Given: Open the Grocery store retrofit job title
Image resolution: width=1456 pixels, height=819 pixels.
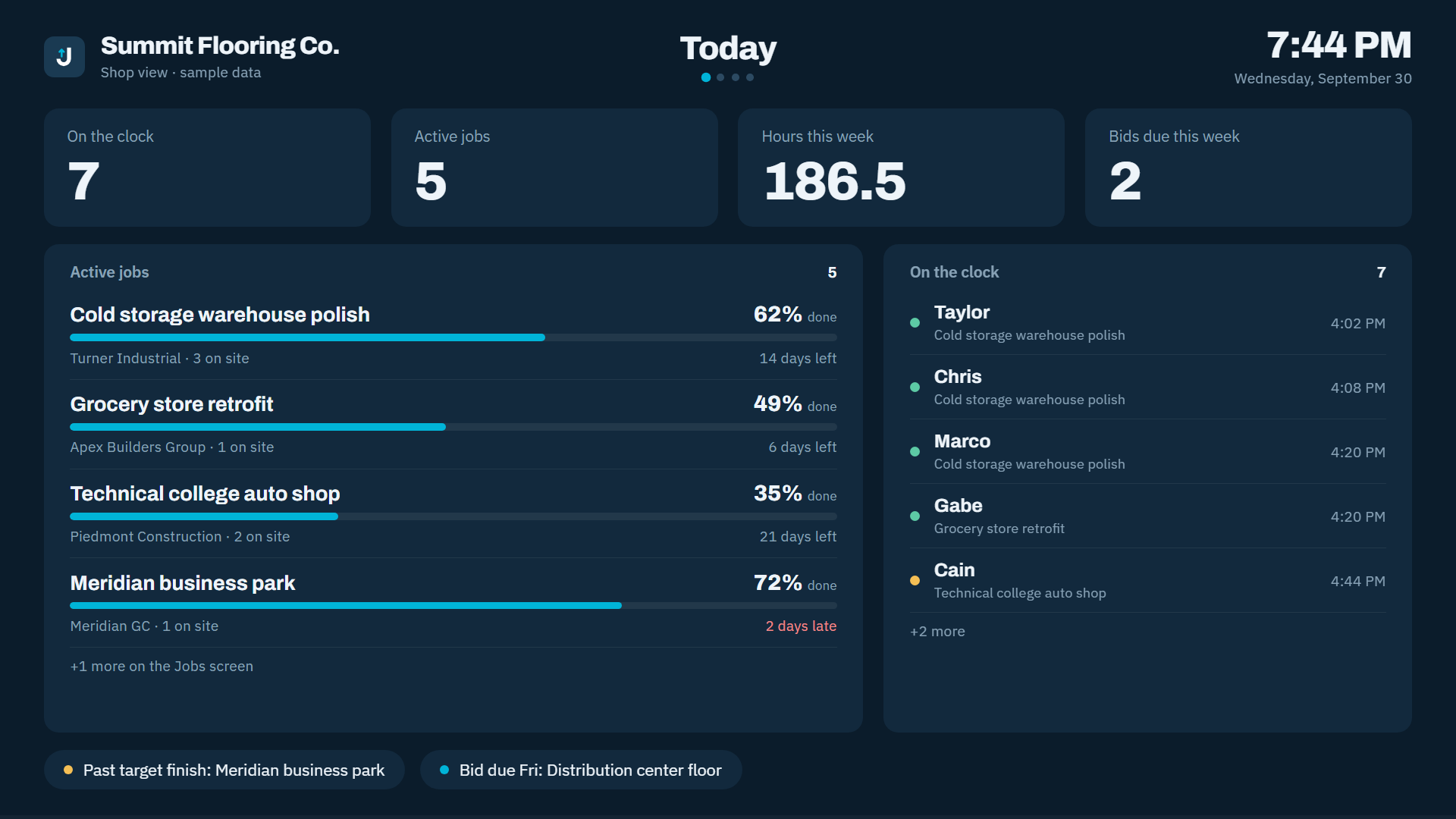Looking at the screenshot, I should coord(171,404).
